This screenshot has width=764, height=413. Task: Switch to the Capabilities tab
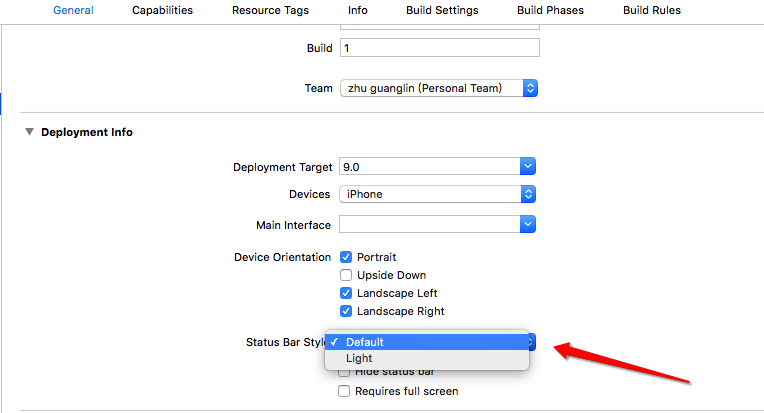(162, 11)
